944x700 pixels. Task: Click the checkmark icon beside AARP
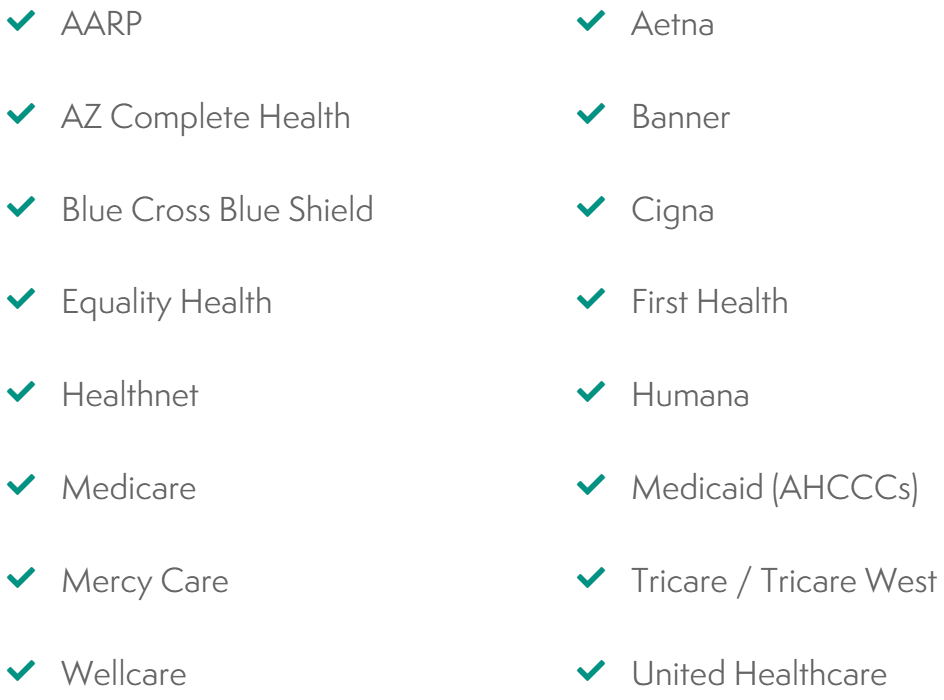pos(21,20)
